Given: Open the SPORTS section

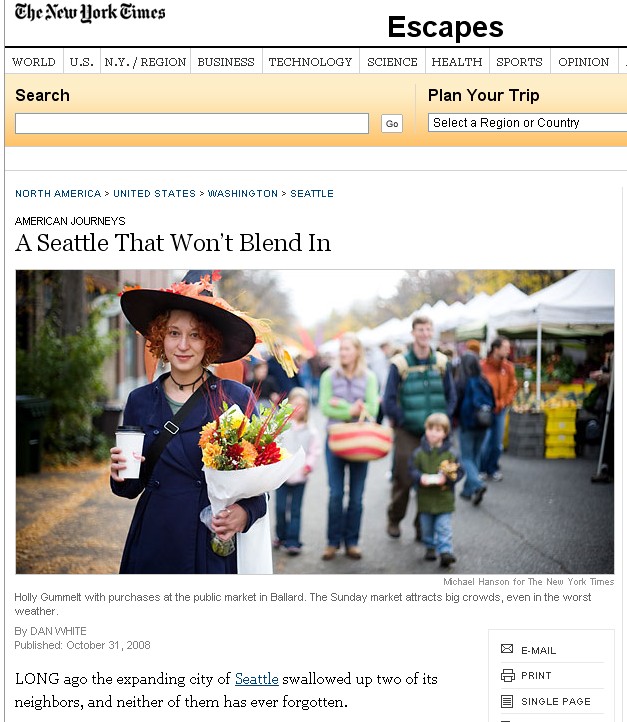Looking at the screenshot, I should [519, 62].
